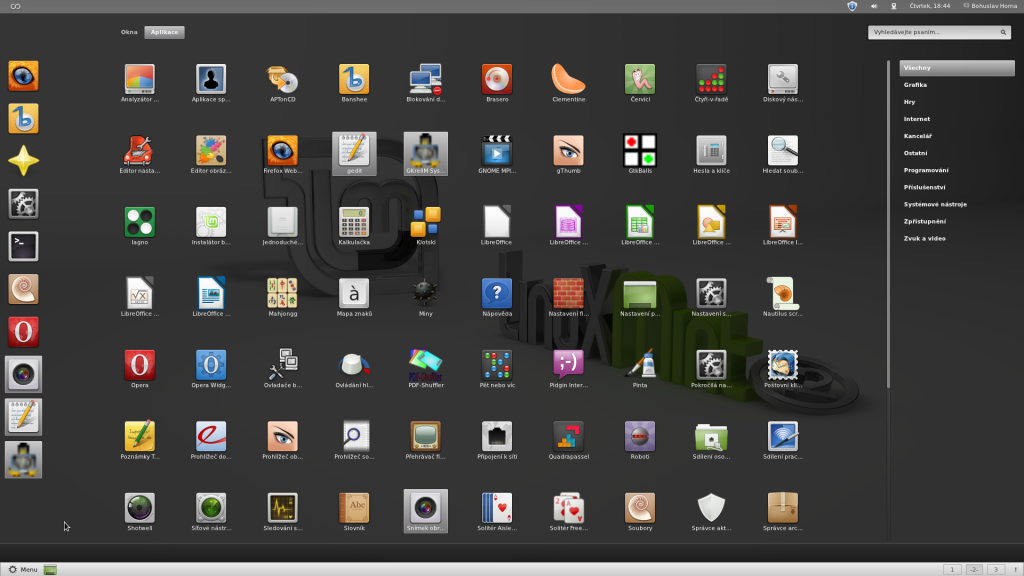Select the Zvuk a video category
Image resolution: width=1024 pixels, height=576 pixels.
[x=925, y=238]
